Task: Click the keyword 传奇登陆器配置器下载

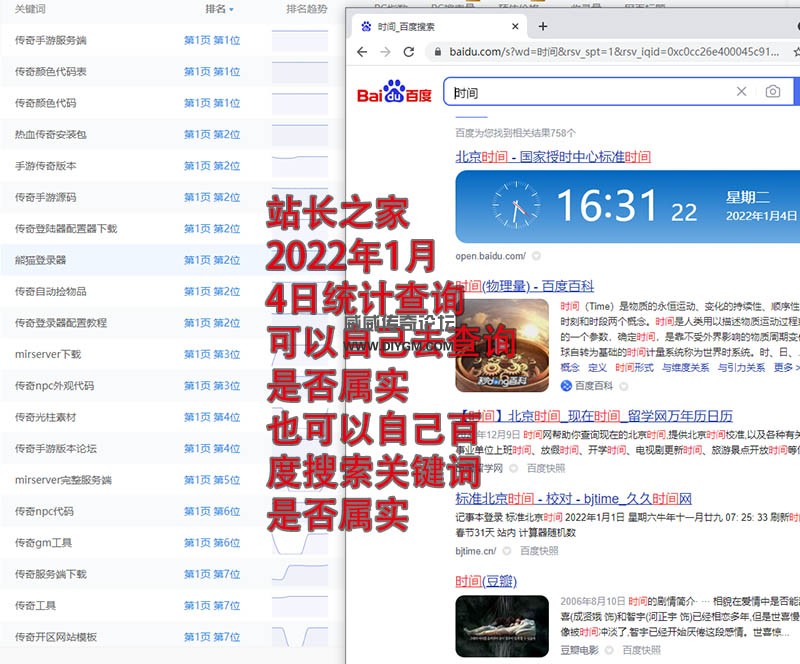Action: (66, 229)
